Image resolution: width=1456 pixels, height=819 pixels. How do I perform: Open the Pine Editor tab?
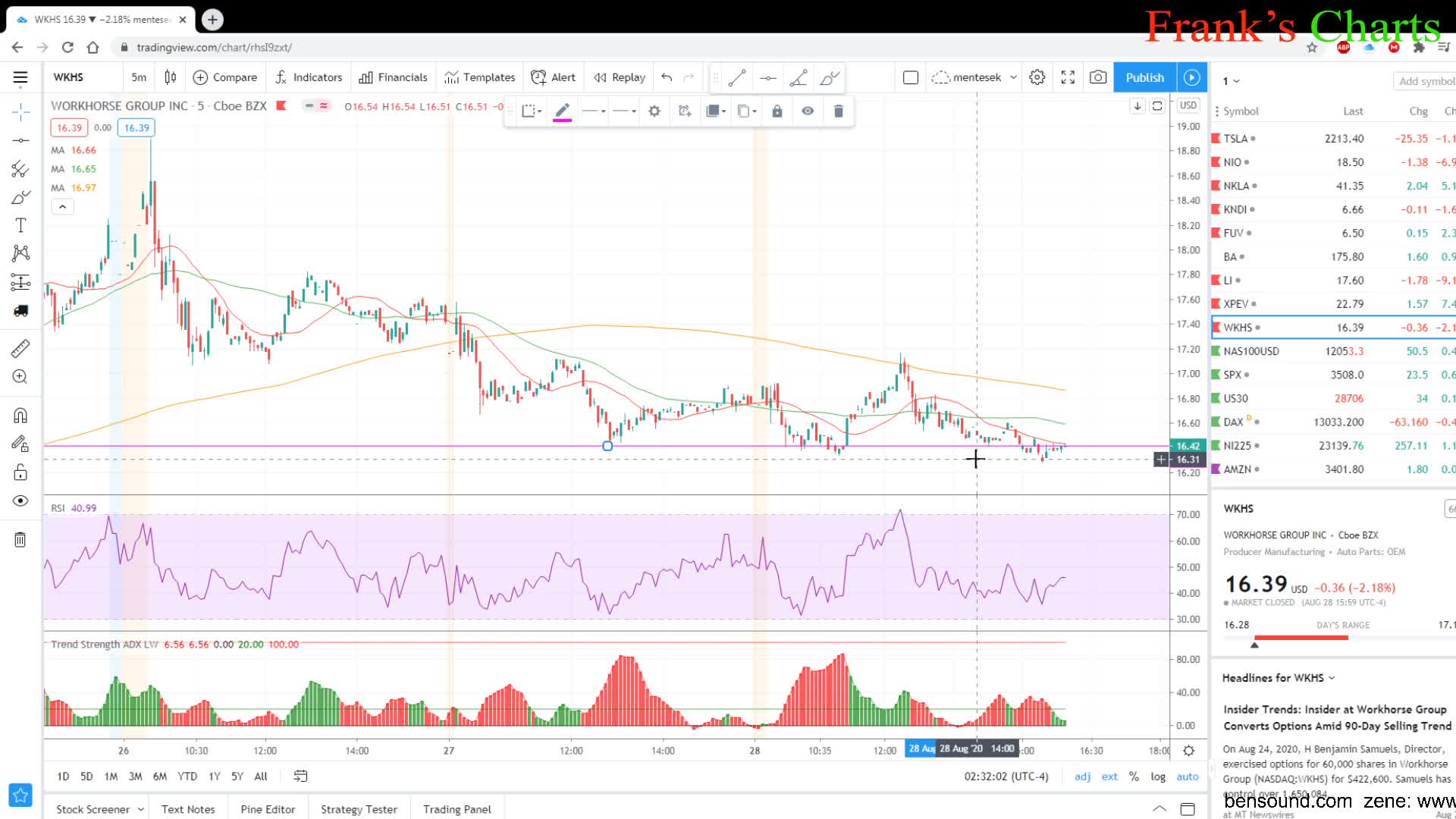(268, 809)
